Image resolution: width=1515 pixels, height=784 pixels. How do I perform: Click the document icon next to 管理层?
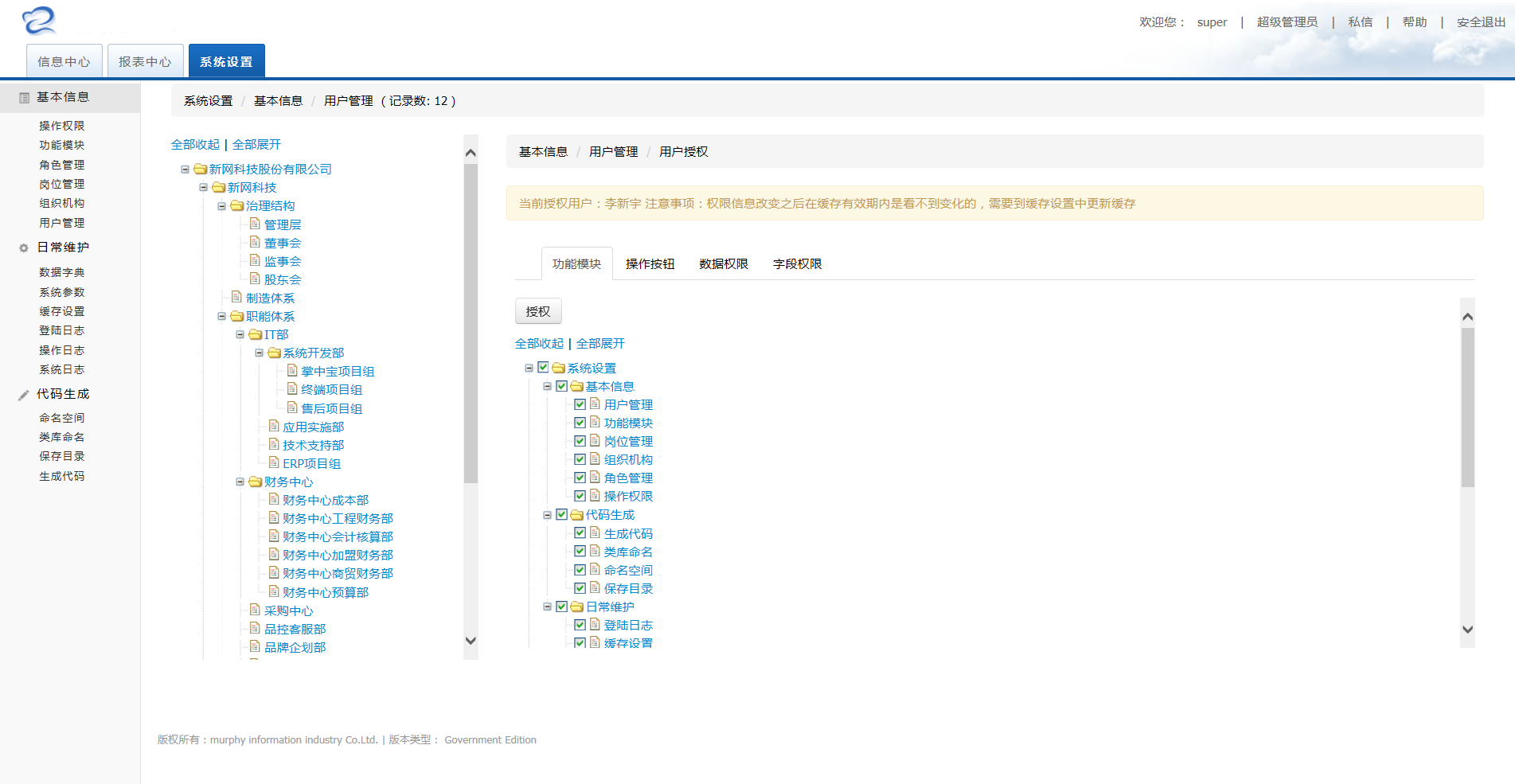tap(256, 224)
